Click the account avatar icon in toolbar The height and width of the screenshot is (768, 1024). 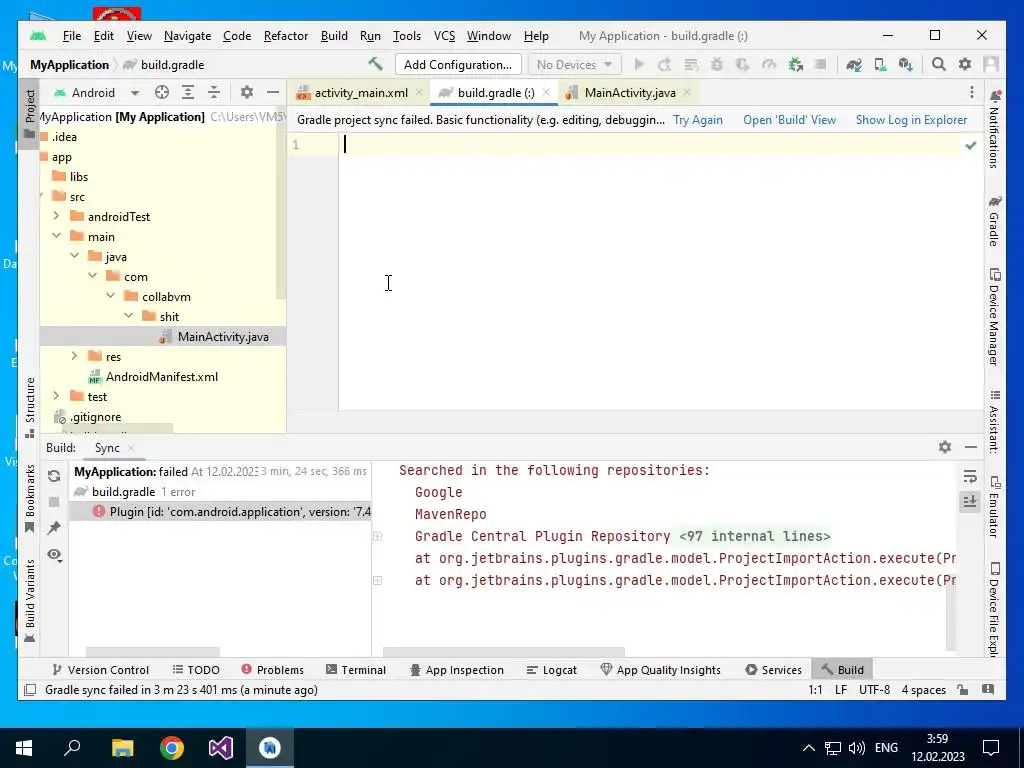pos(991,64)
